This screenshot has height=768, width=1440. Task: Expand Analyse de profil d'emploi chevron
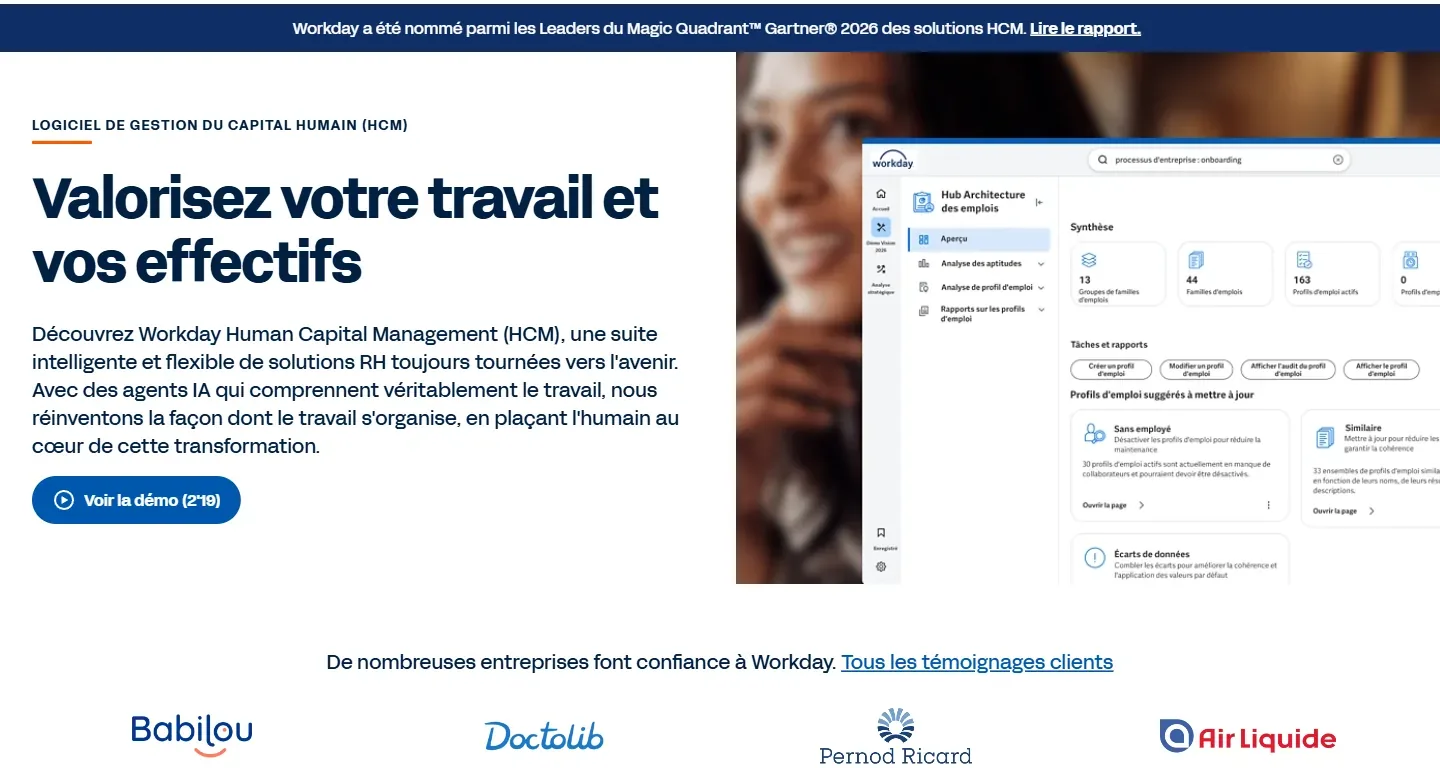point(1041,287)
